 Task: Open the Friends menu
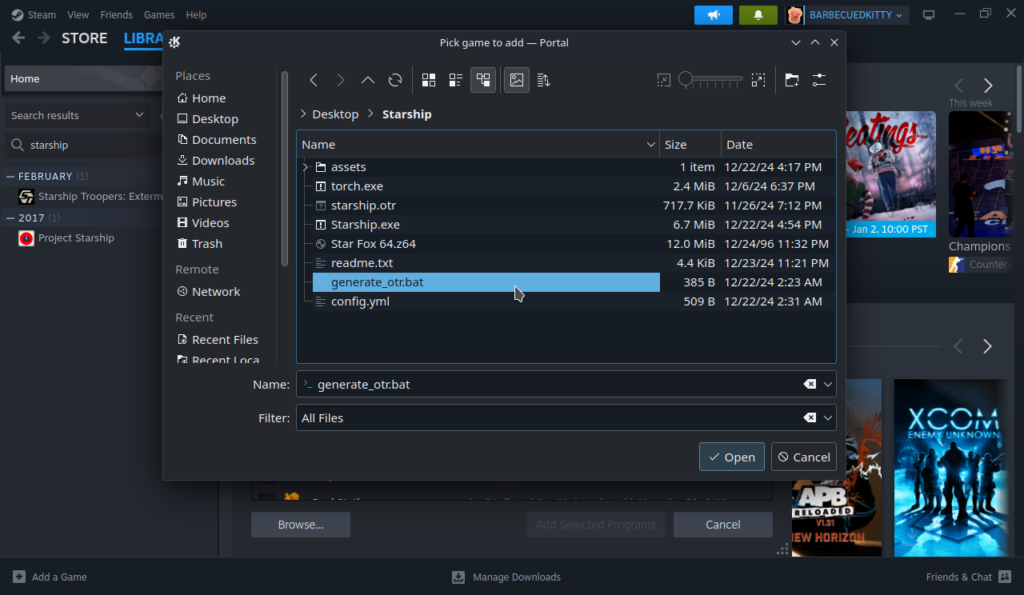116,15
